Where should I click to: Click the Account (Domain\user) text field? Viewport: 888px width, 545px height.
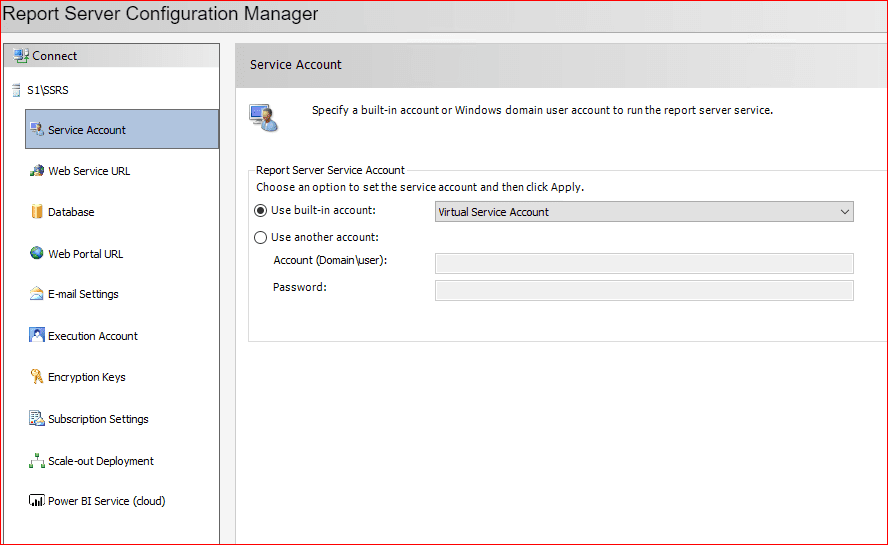643,263
